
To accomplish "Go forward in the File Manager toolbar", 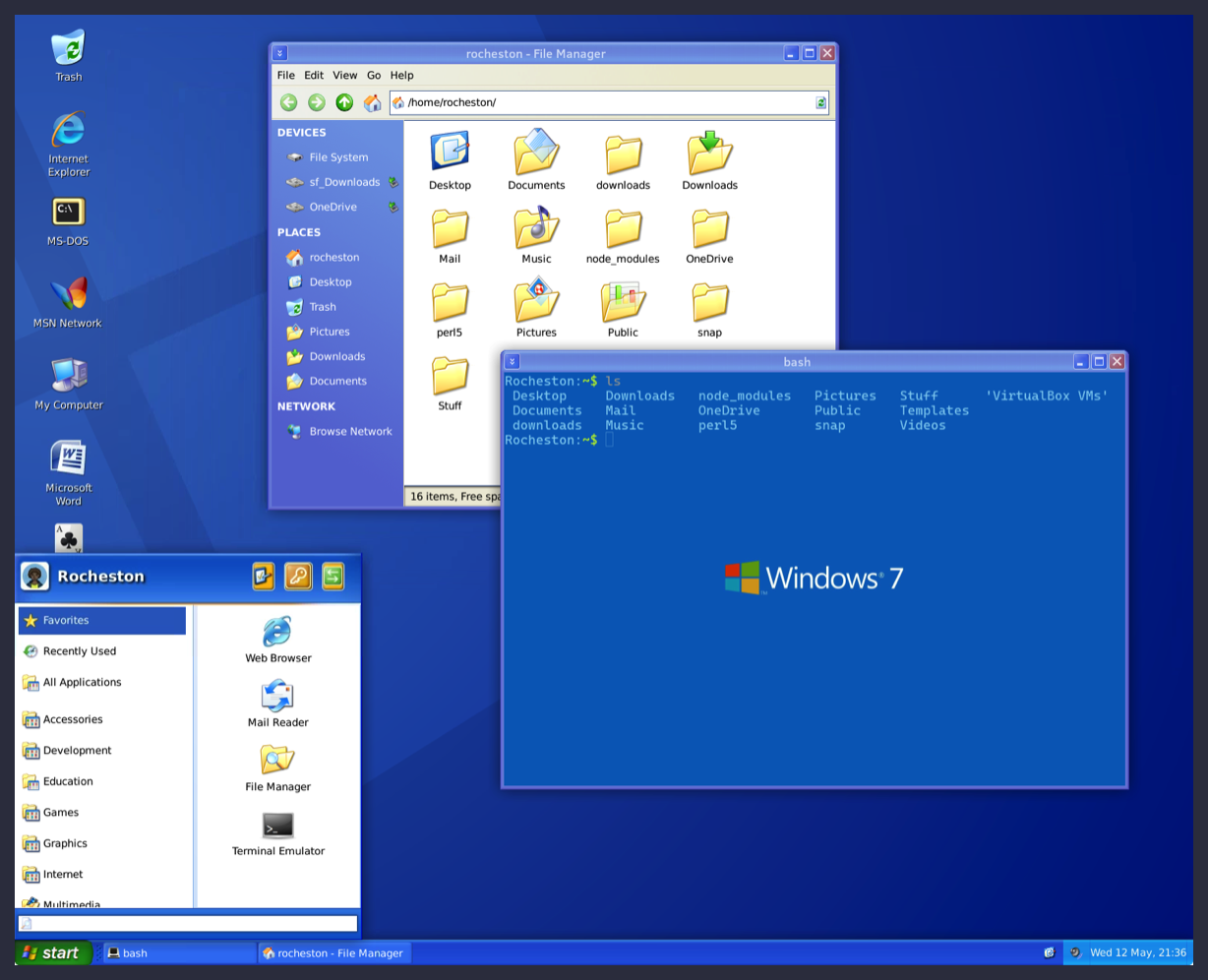I will point(316,102).
